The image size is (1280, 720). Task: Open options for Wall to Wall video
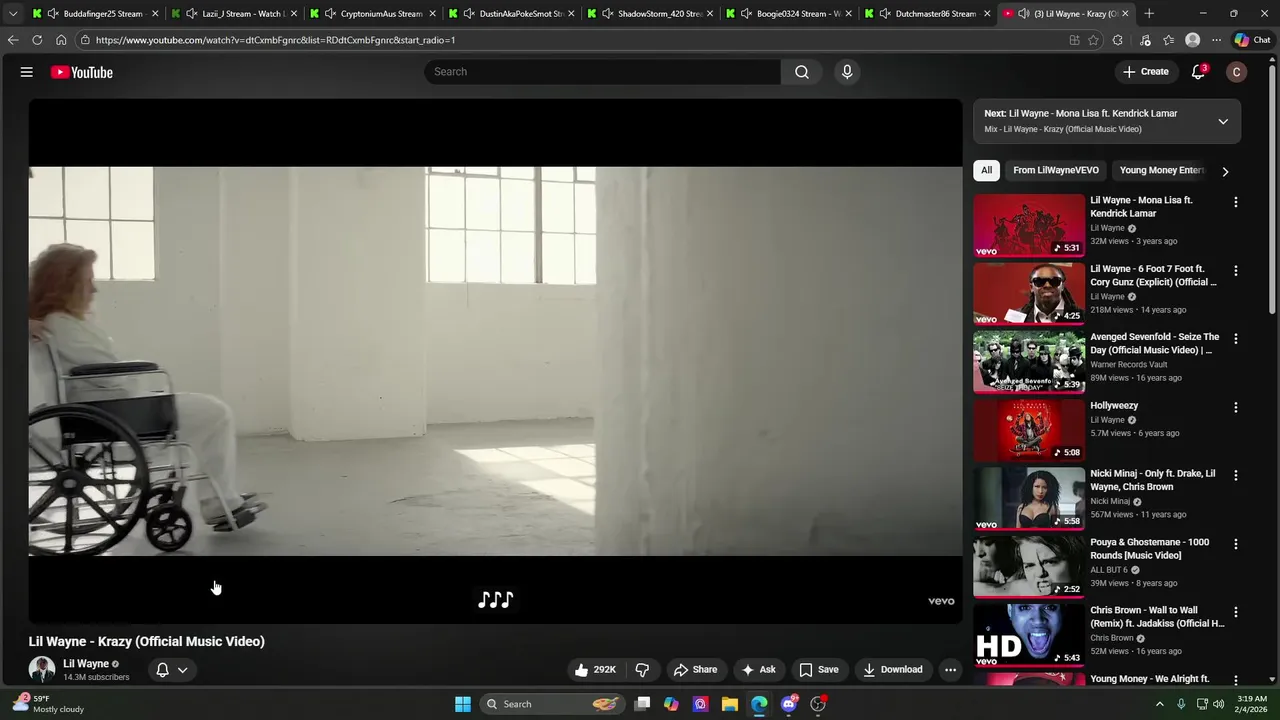pos(1236,612)
